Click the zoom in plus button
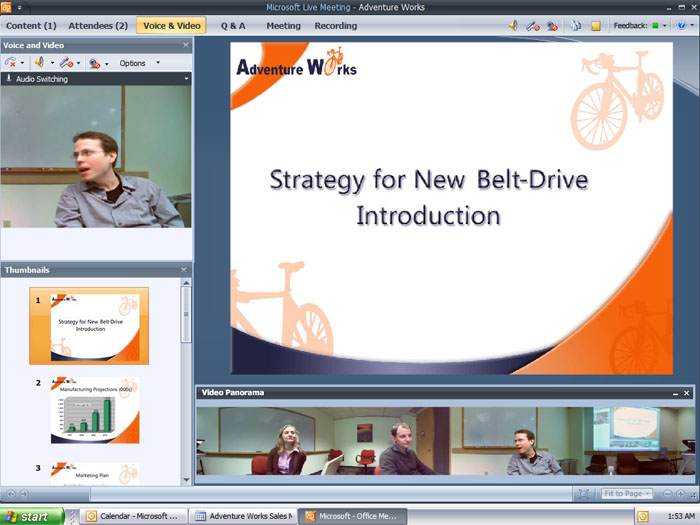 pos(680,494)
